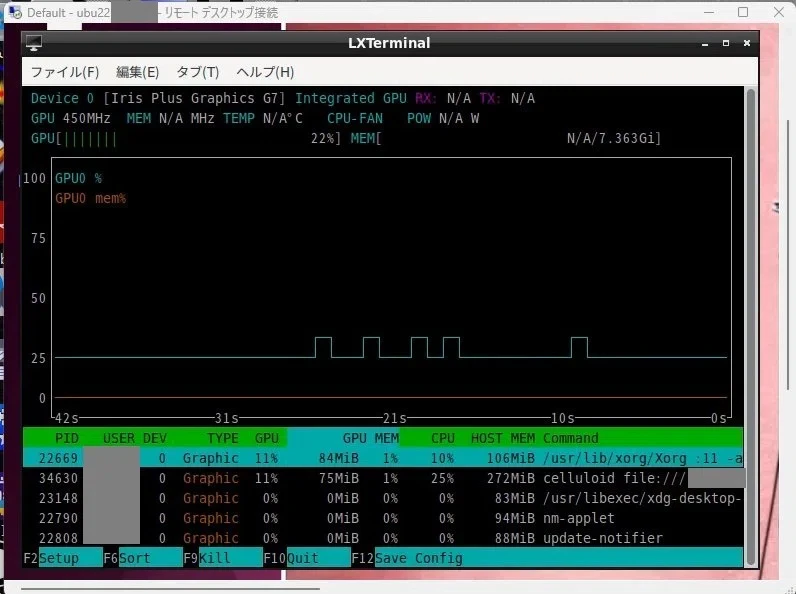
Task: Click the nm-applet command text
Action: [579, 518]
